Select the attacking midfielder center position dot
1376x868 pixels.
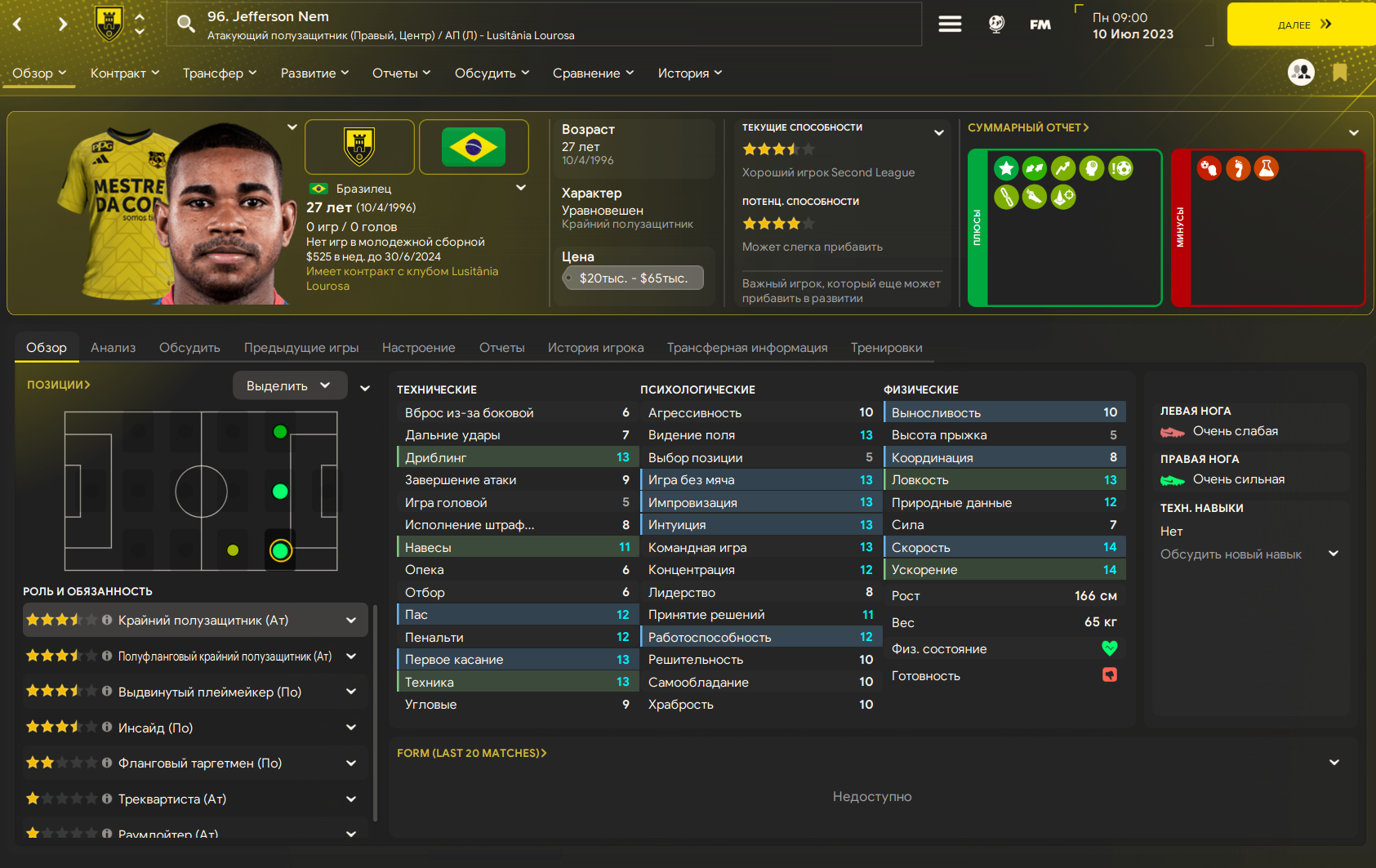(x=280, y=492)
